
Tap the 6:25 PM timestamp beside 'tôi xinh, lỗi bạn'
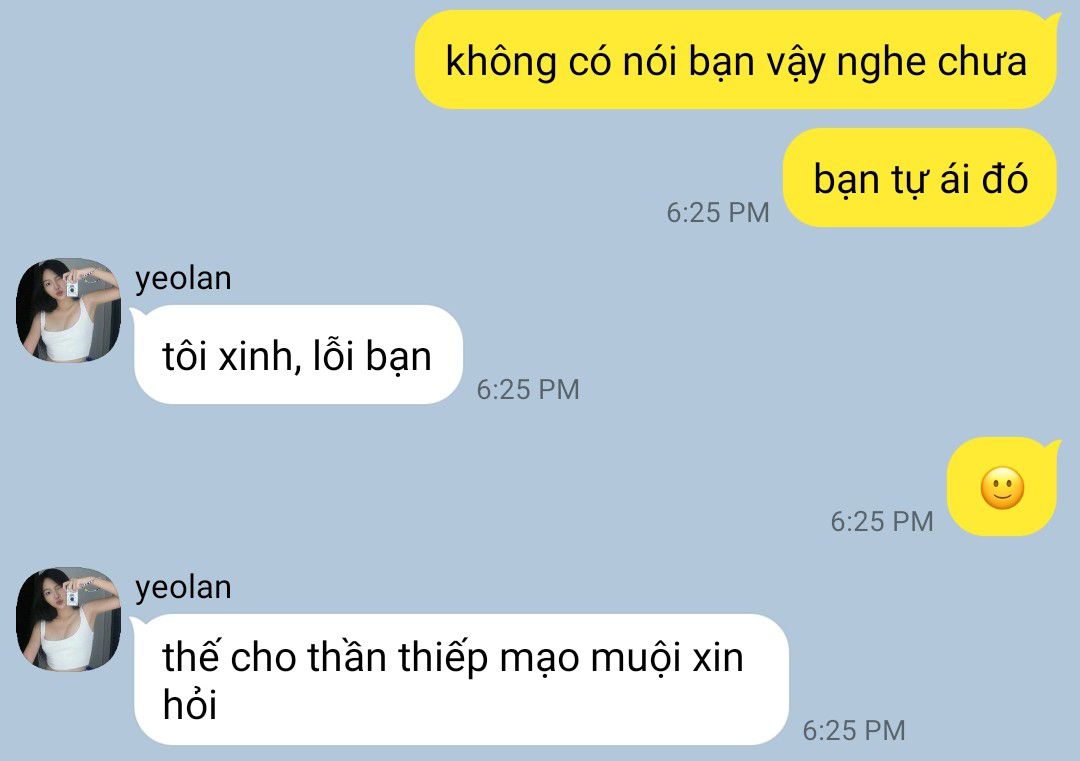(x=528, y=390)
